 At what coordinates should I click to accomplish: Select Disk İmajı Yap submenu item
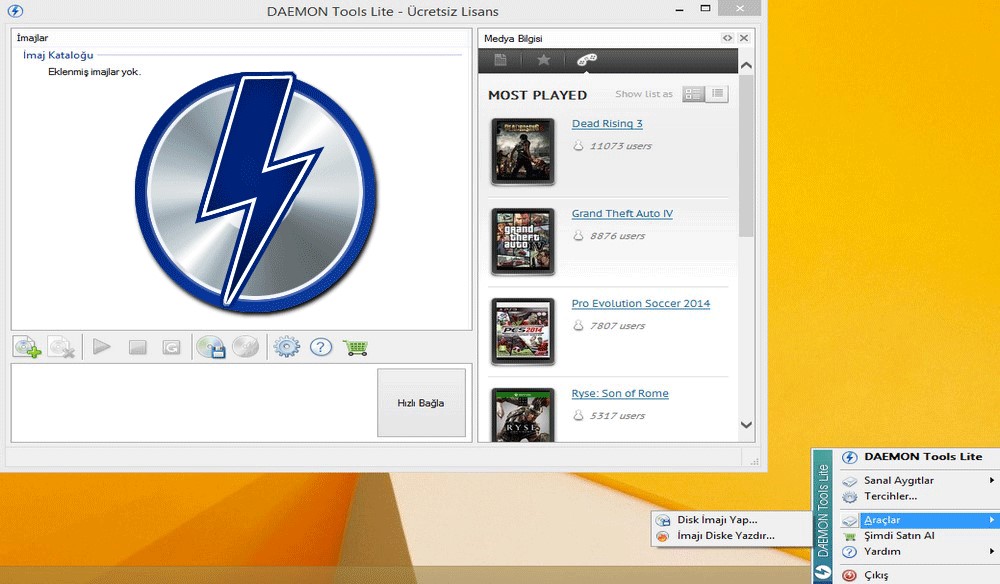click(x=730, y=520)
